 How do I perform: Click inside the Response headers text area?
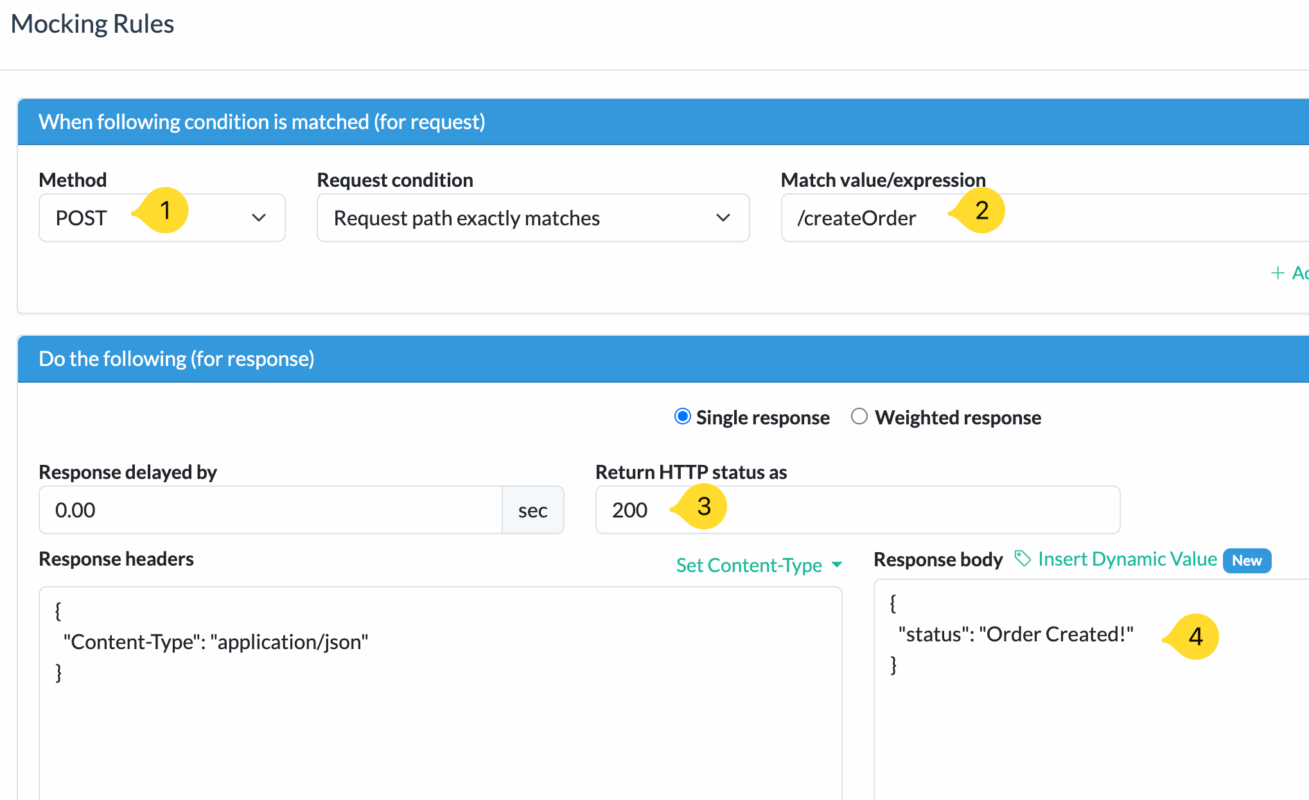pos(440,720)
